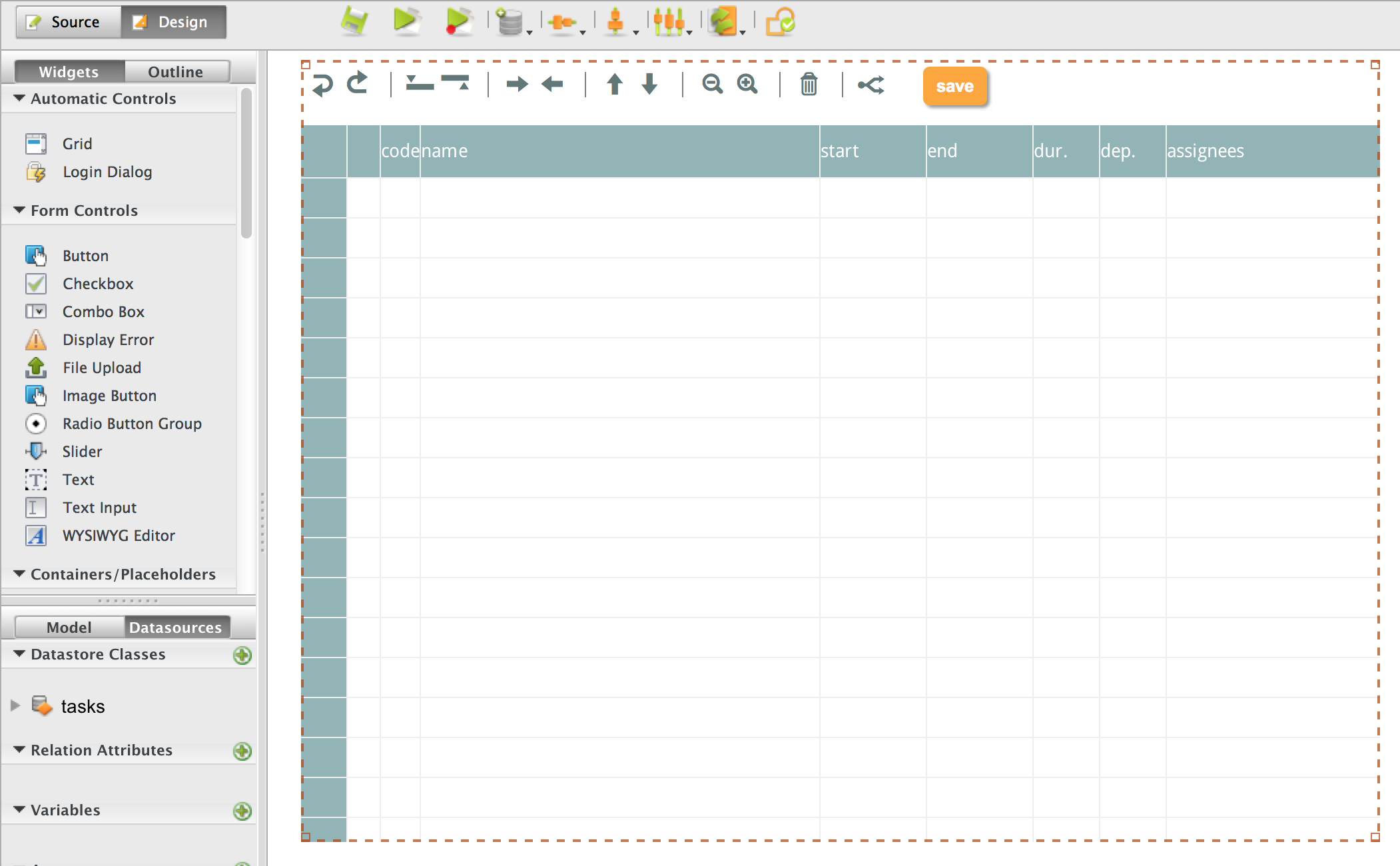Collapse the Form Controls section
This screenshot has height=866, width=1400.
pos(19,211)
